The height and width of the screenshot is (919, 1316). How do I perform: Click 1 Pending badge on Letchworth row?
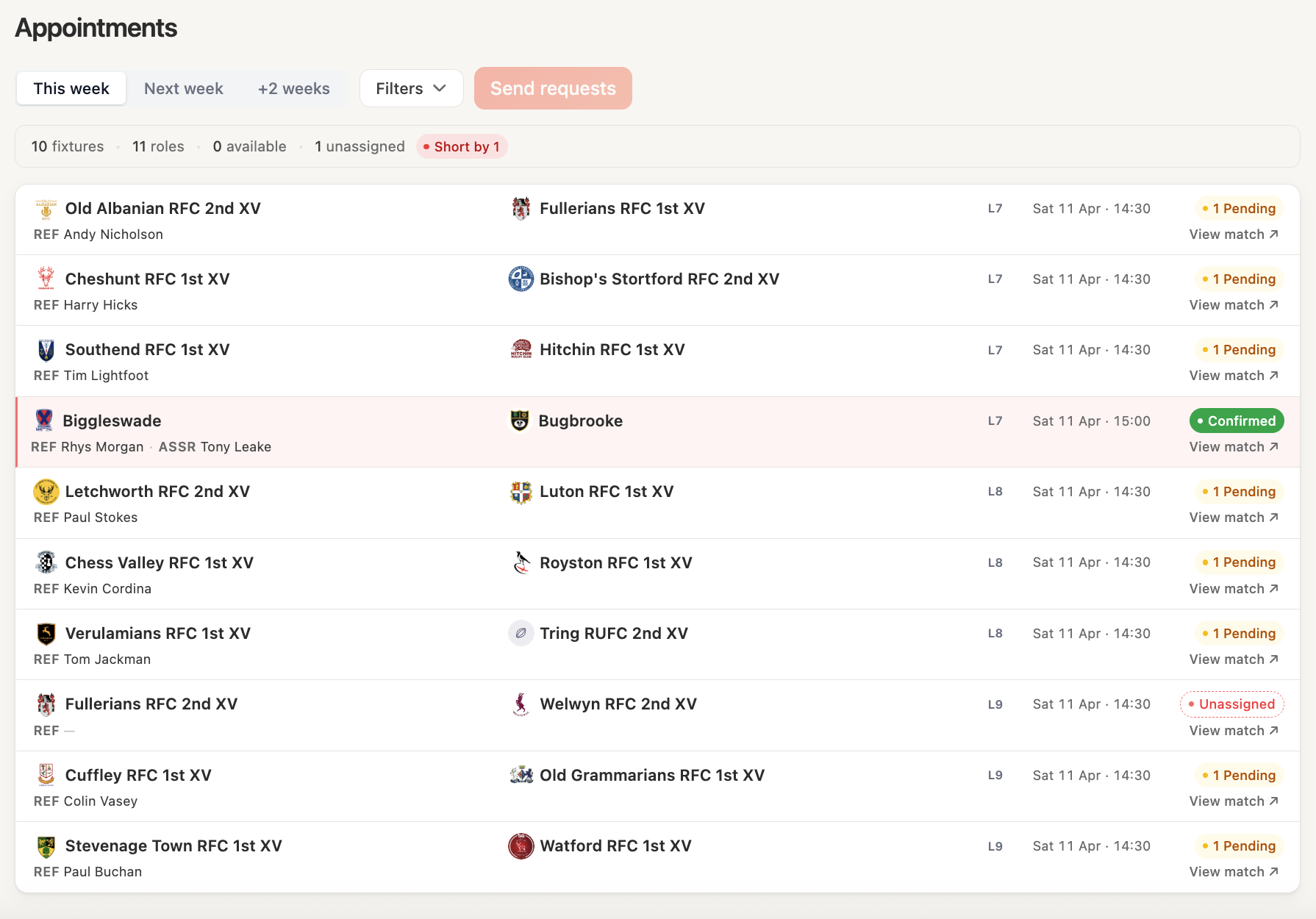point(1239,492)
